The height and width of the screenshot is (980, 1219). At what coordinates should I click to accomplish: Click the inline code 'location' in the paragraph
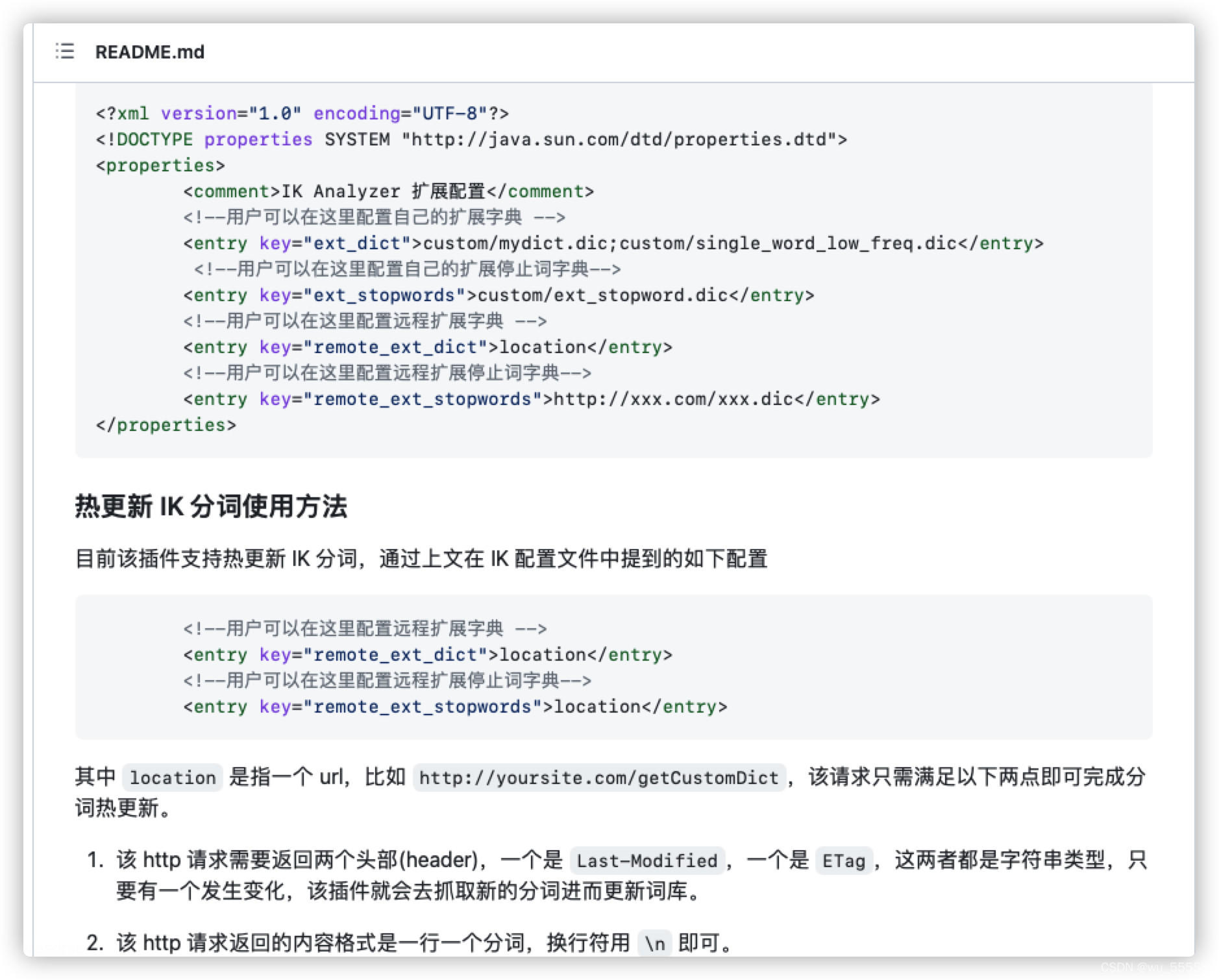point(173,778)
